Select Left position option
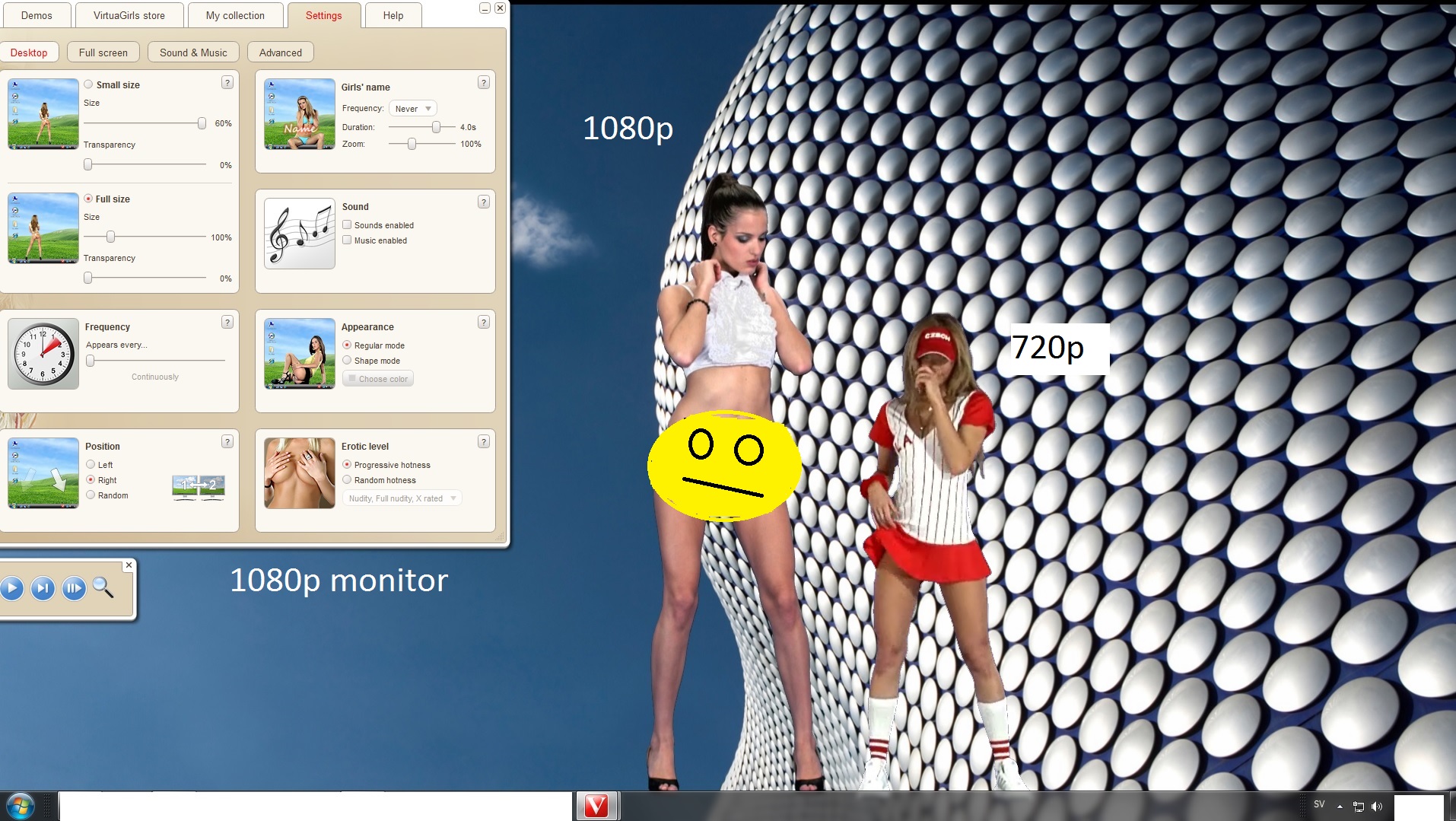1456x821 pixels. tap(91, 464)
